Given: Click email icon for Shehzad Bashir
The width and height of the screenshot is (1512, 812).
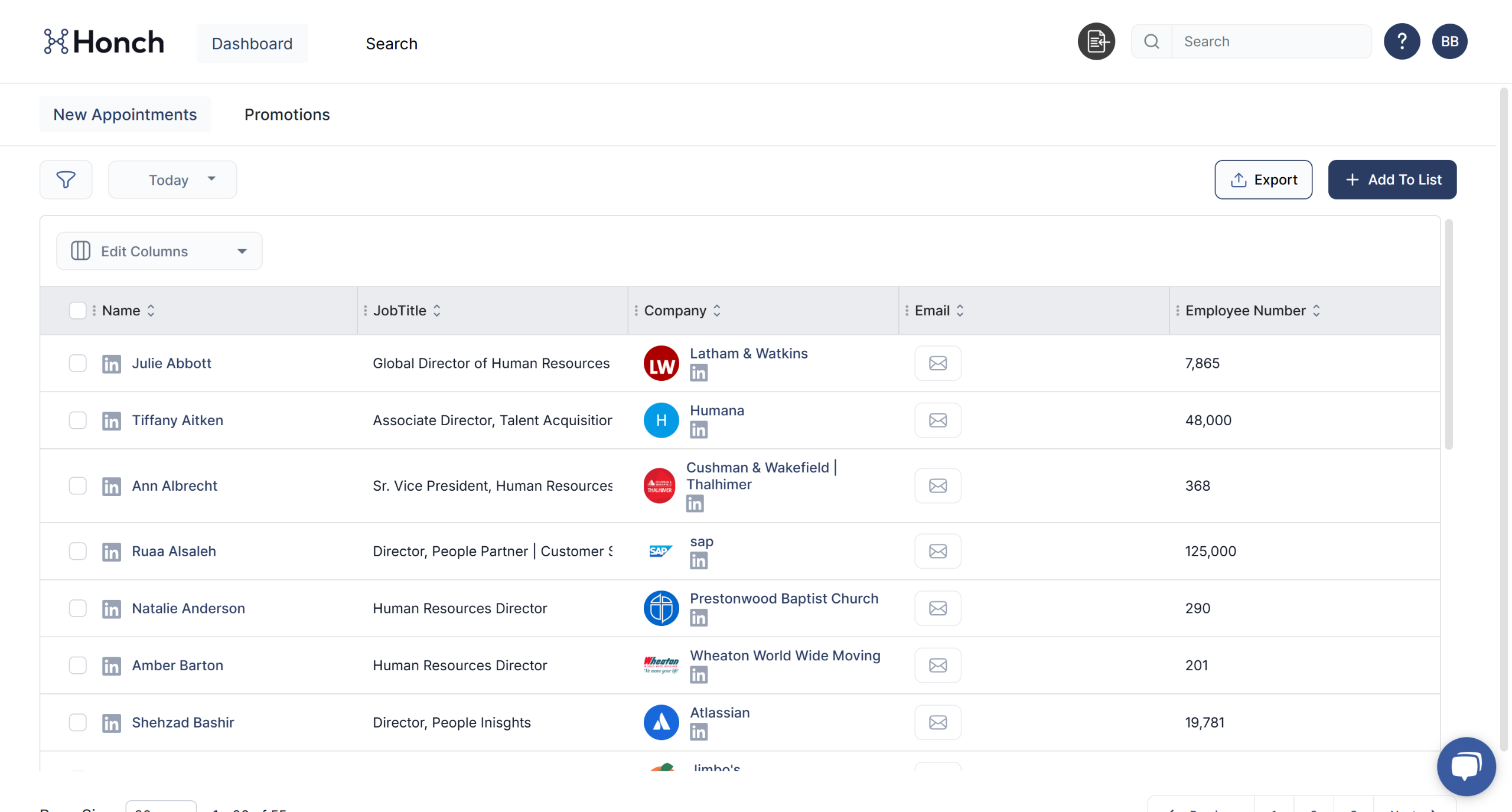Looking at the screenshot, I should coord(937,722).
